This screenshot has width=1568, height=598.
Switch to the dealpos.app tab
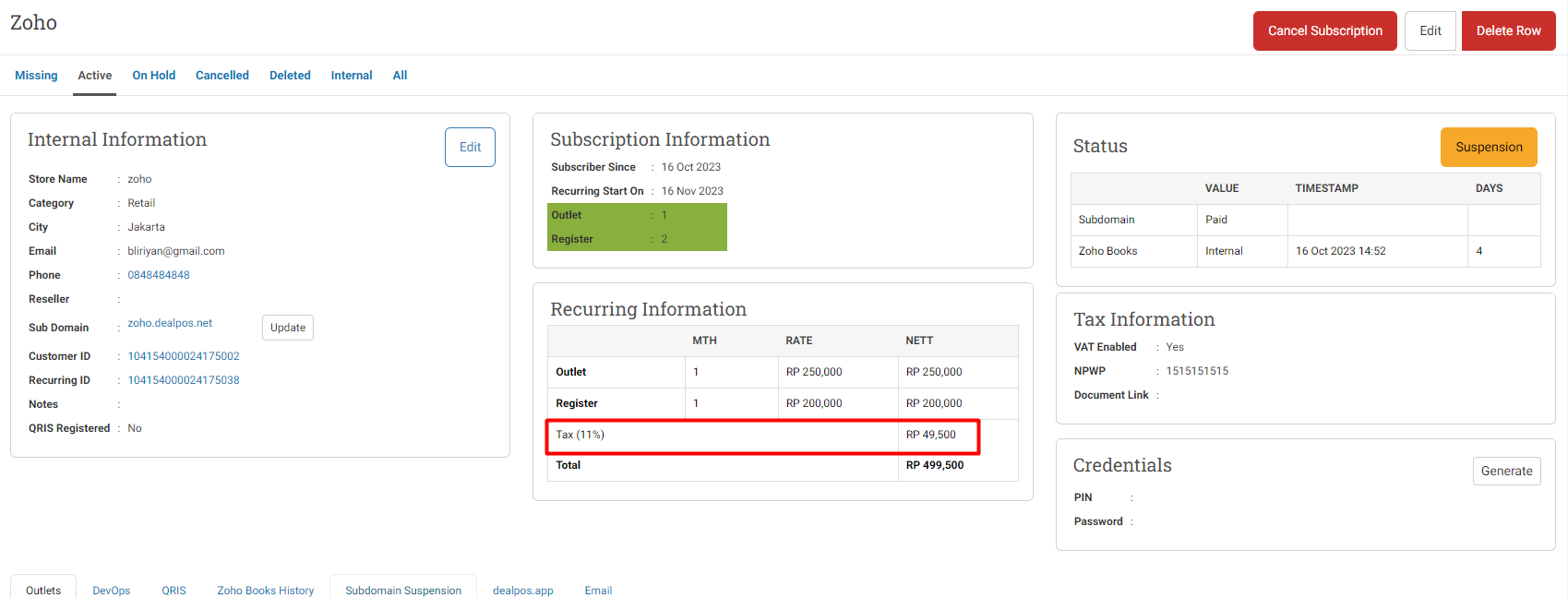pos(523,590)
